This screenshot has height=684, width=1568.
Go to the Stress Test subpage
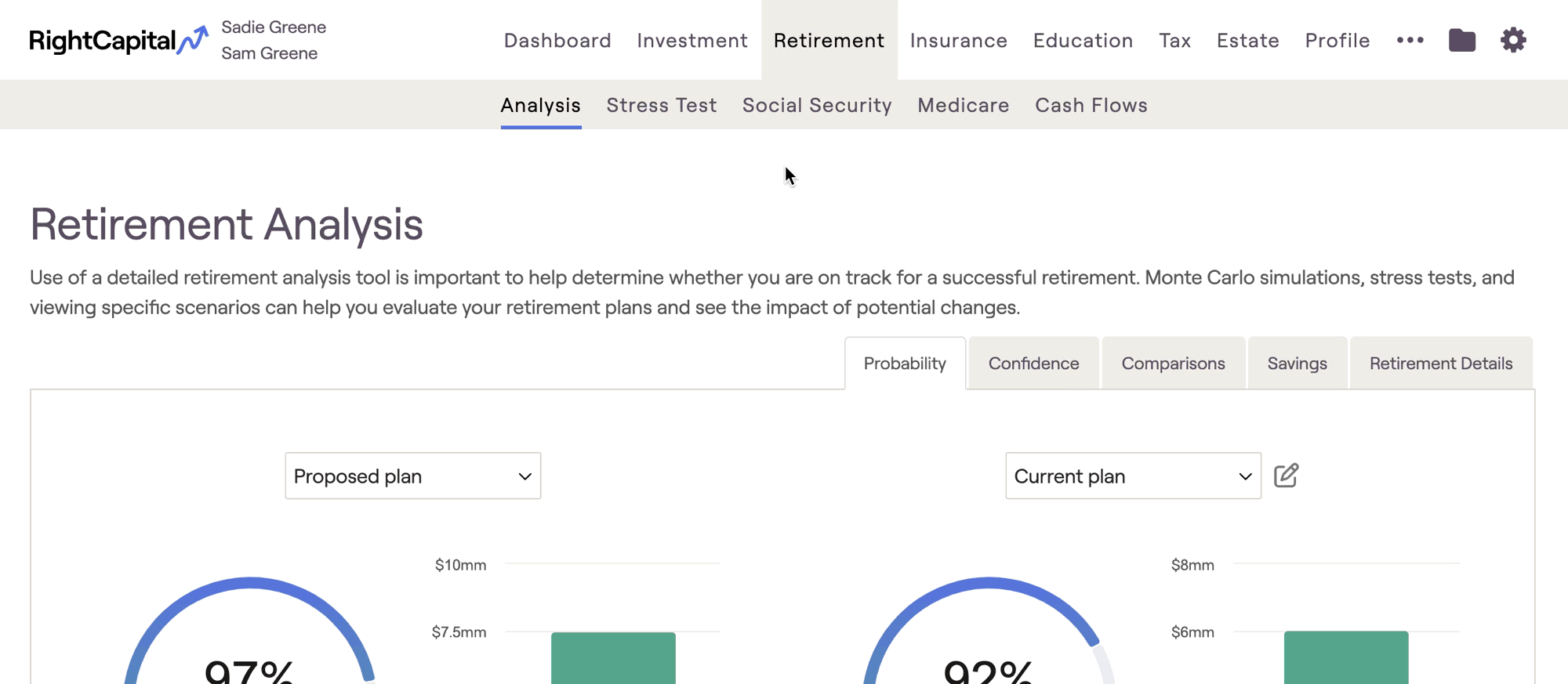(662, 105)
